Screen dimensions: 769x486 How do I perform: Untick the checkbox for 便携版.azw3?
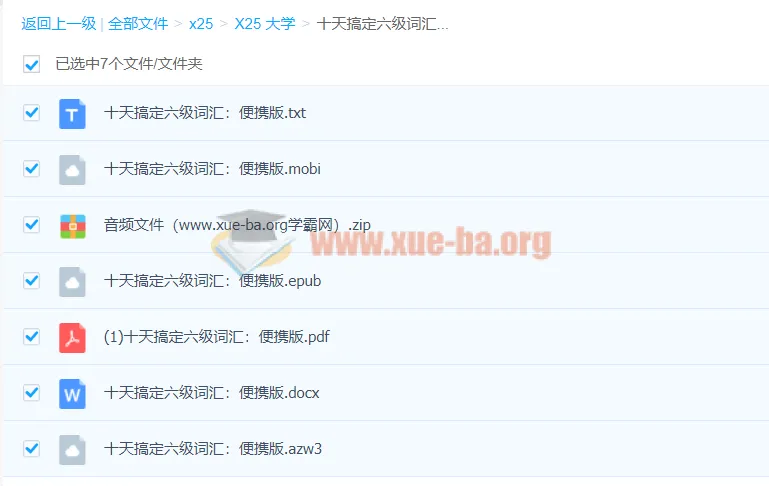[x=31, y=449]
